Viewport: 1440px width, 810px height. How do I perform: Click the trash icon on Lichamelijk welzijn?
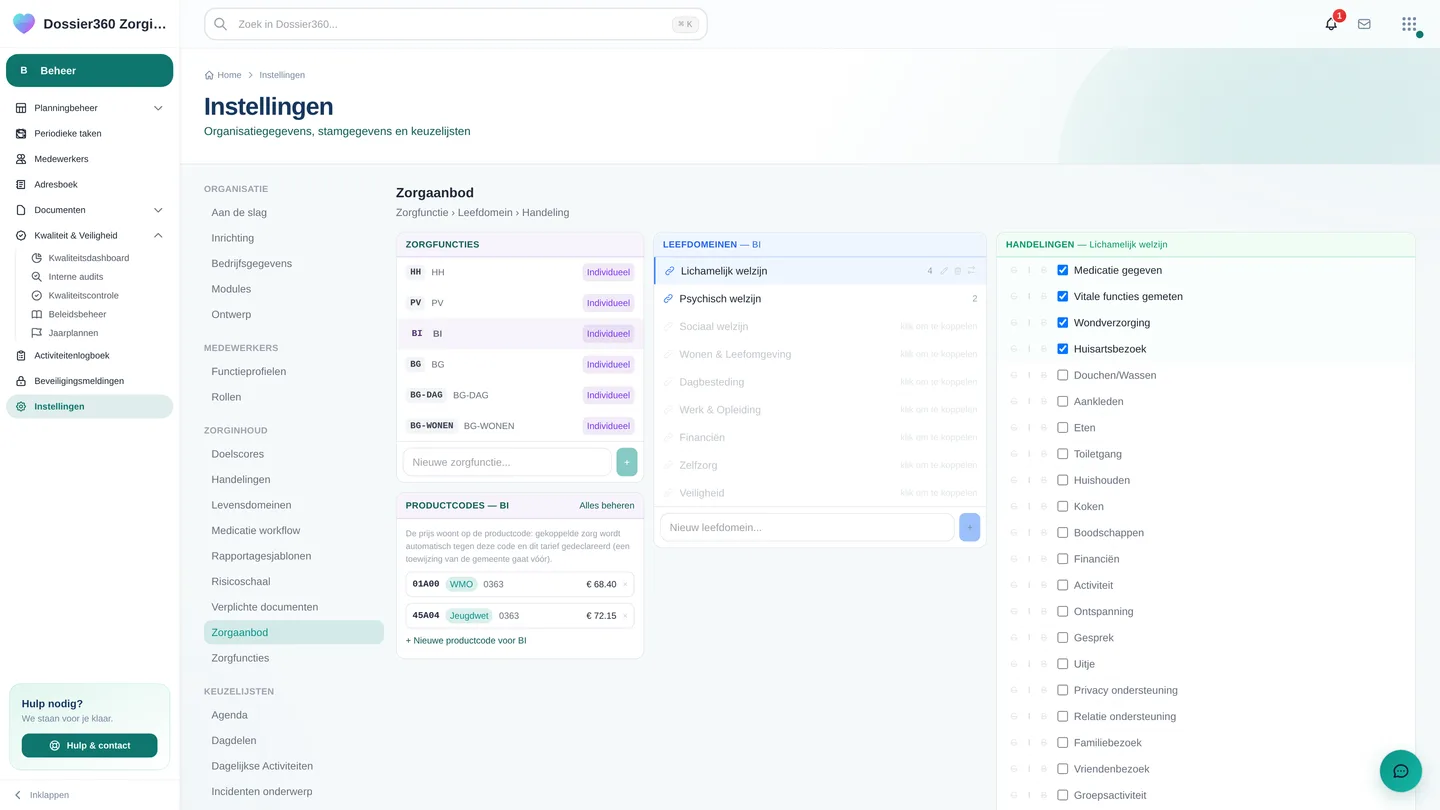tap(958, 271)
